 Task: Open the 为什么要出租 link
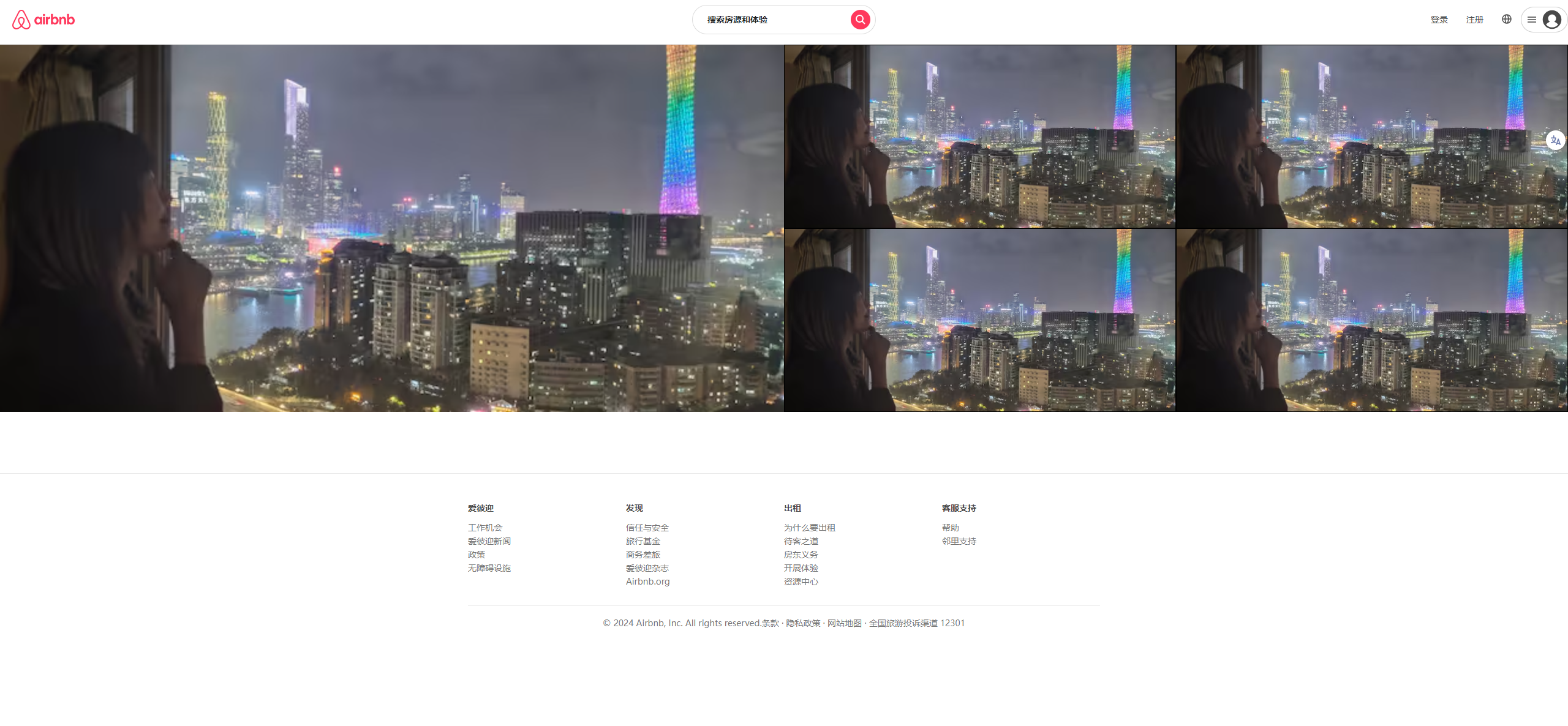click(x=809, y=528)
